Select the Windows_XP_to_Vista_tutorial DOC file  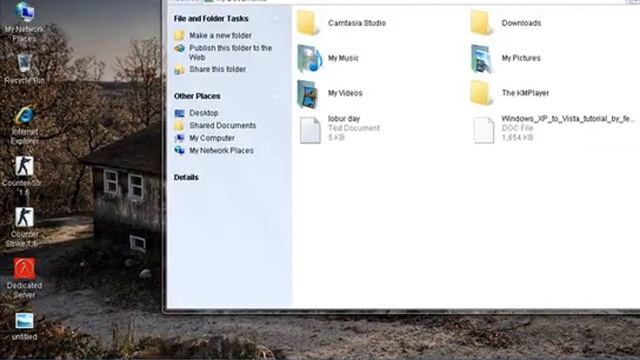tap(554, 129)
